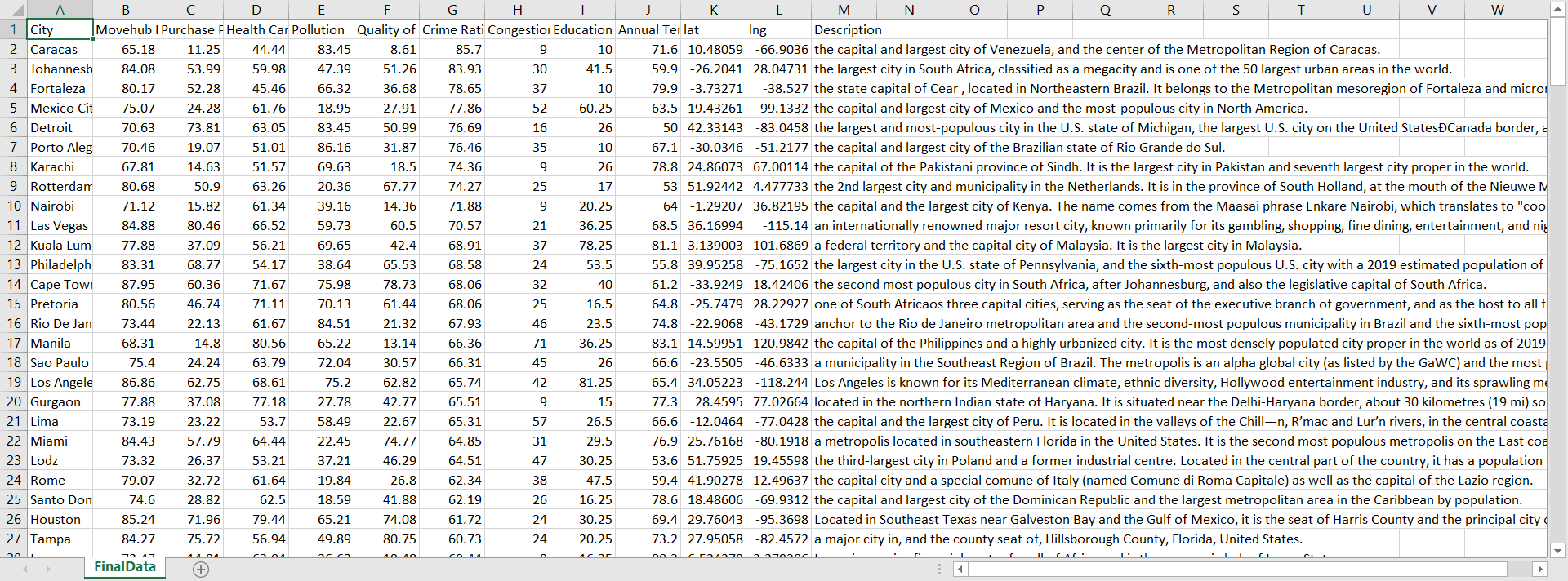Click longitude value -83.0458

click(779, 127)
